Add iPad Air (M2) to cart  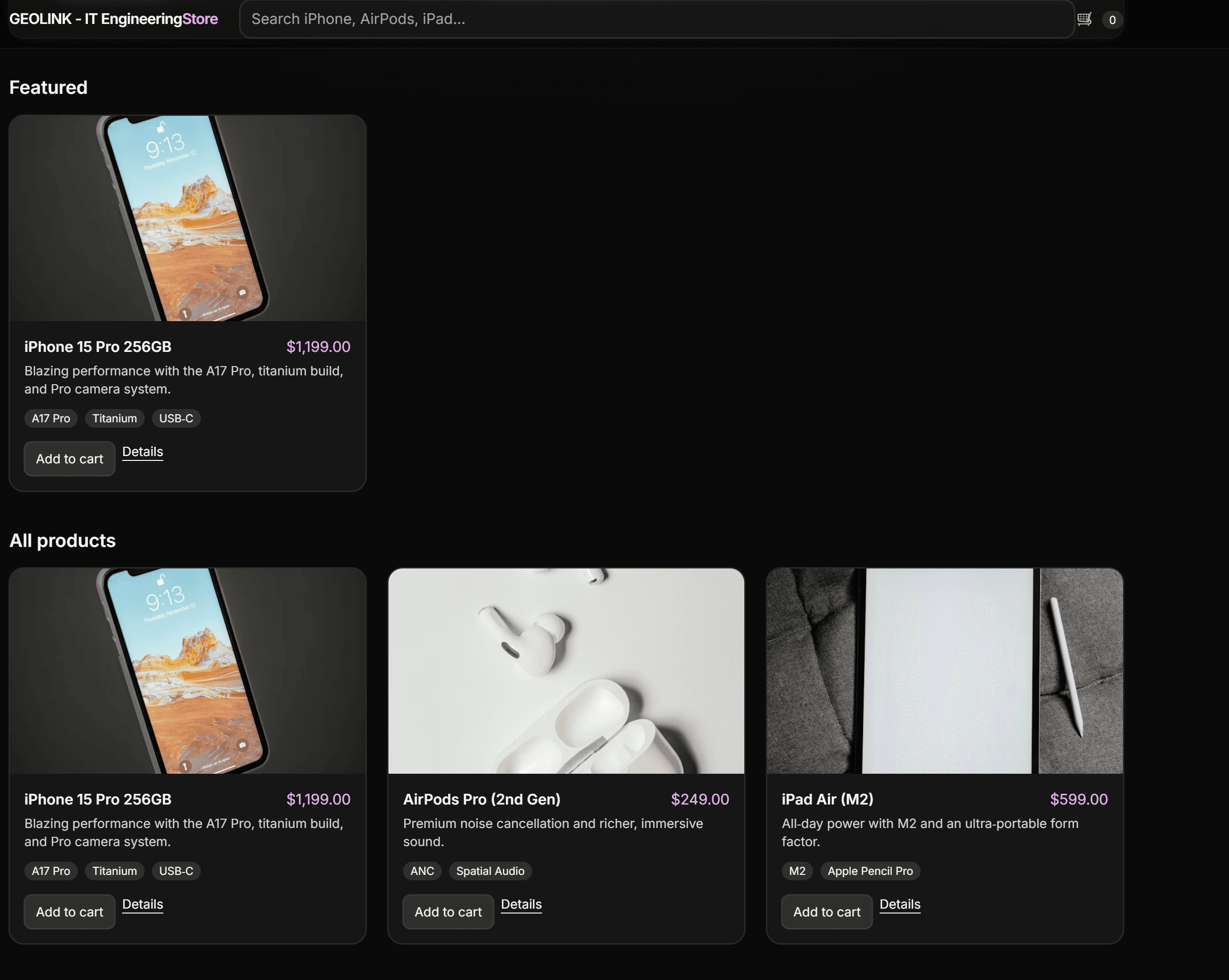(826, 911)
